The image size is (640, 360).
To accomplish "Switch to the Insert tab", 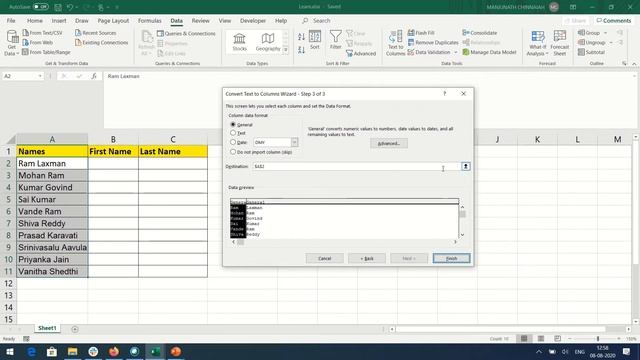I will pos(59,20).
